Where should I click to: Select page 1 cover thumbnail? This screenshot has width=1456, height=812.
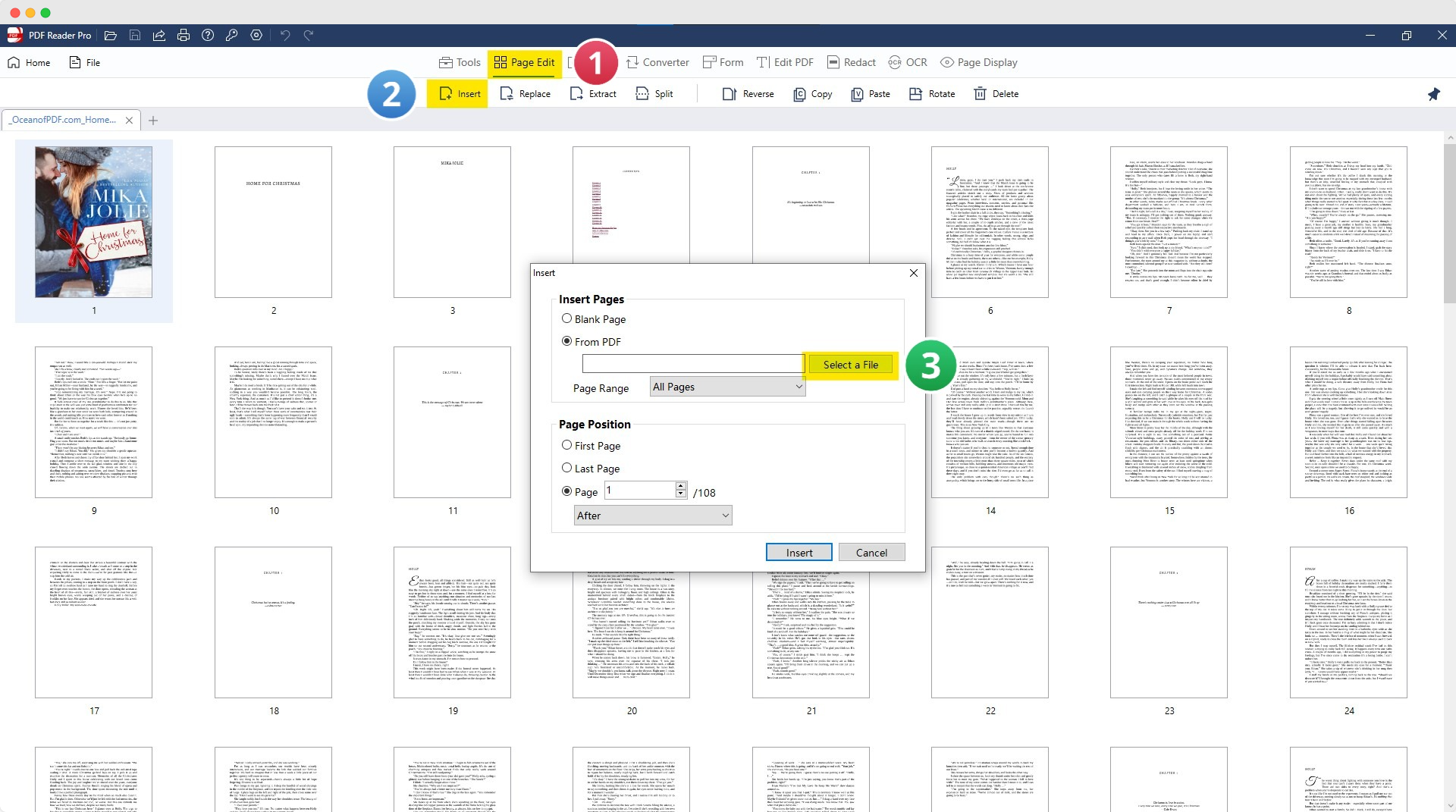click(x=93, y=222)
